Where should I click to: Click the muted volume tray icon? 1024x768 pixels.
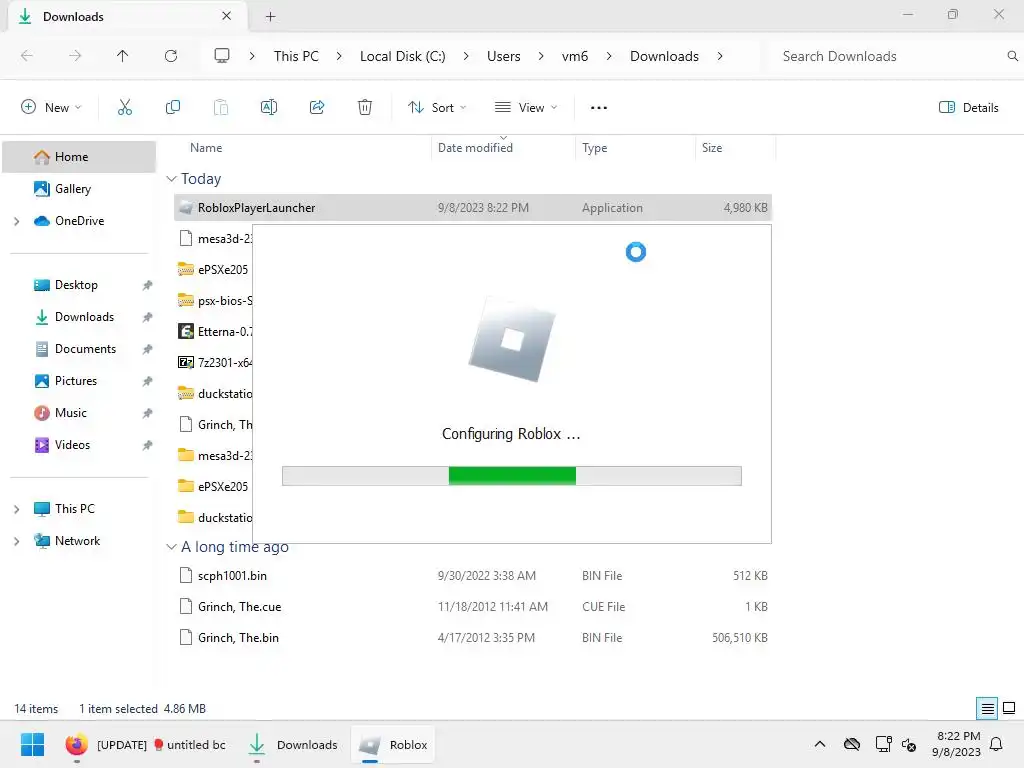pyautogui.click(x=908, y=744)
